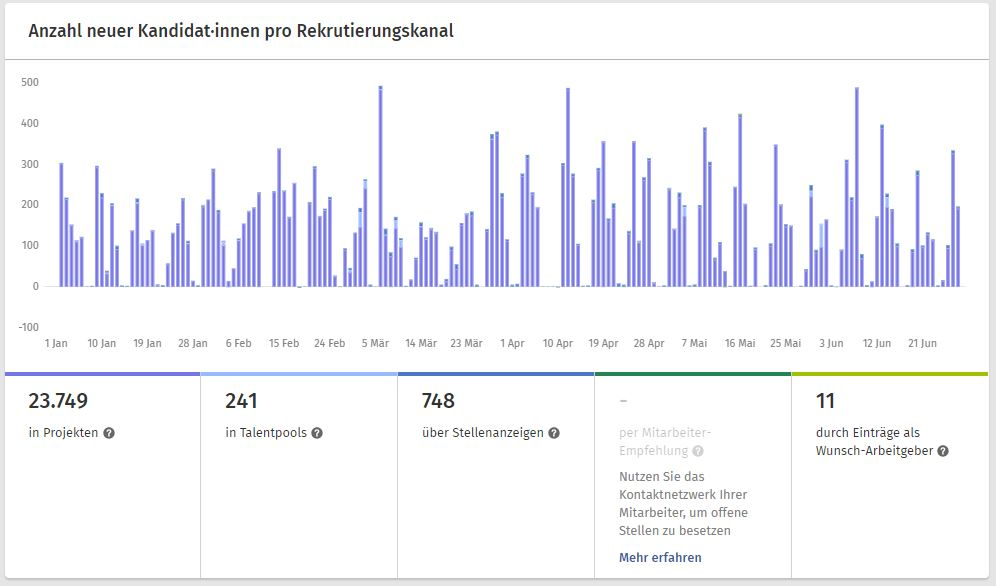Click purple color bar above 'in Projekten'
The width and height of the screenshot is (996, 586).
click(102, 375)
